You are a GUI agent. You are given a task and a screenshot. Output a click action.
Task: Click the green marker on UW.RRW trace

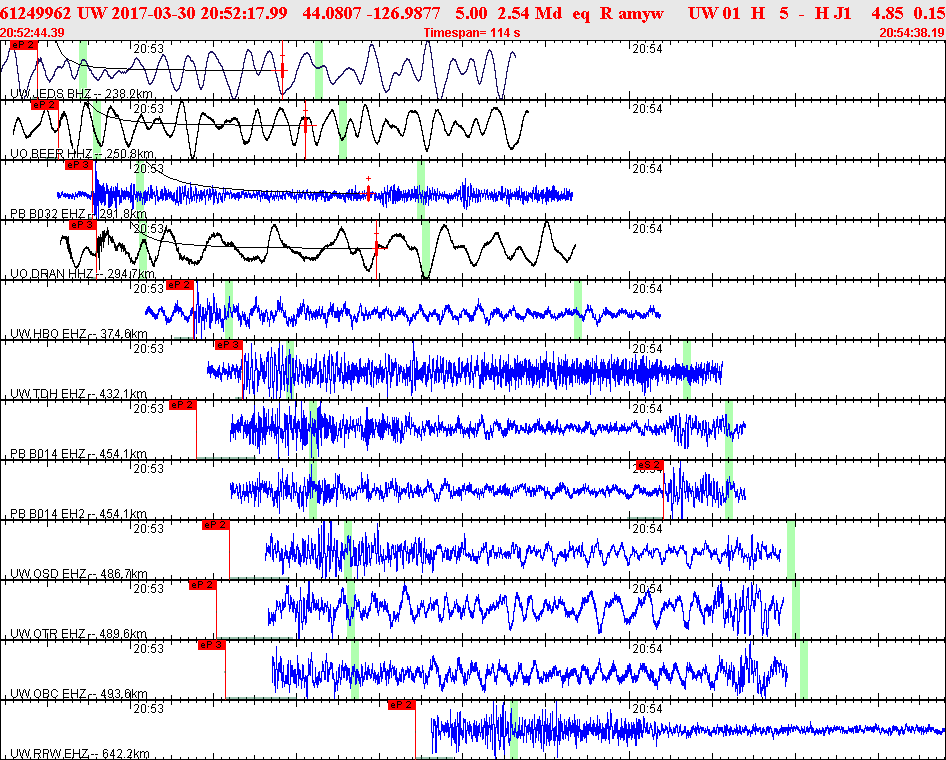click(x=514, y=730)
